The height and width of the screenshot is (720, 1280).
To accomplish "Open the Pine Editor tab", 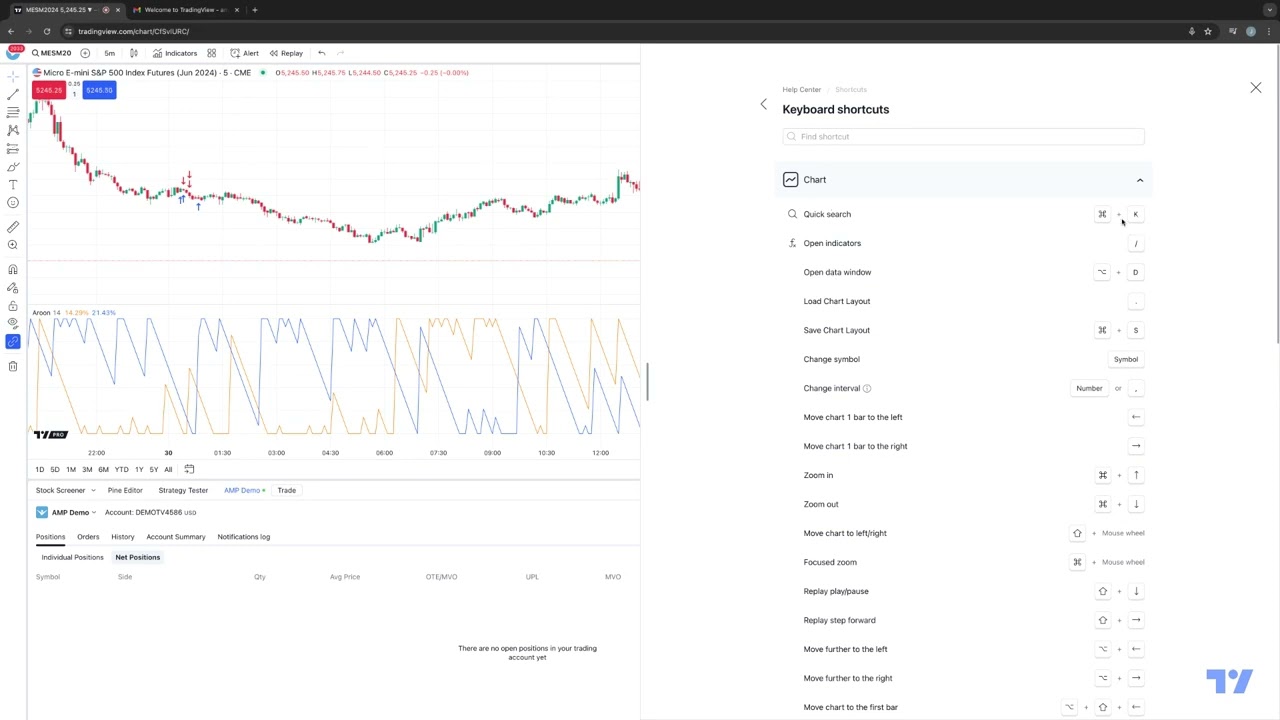I will [125, 490].
